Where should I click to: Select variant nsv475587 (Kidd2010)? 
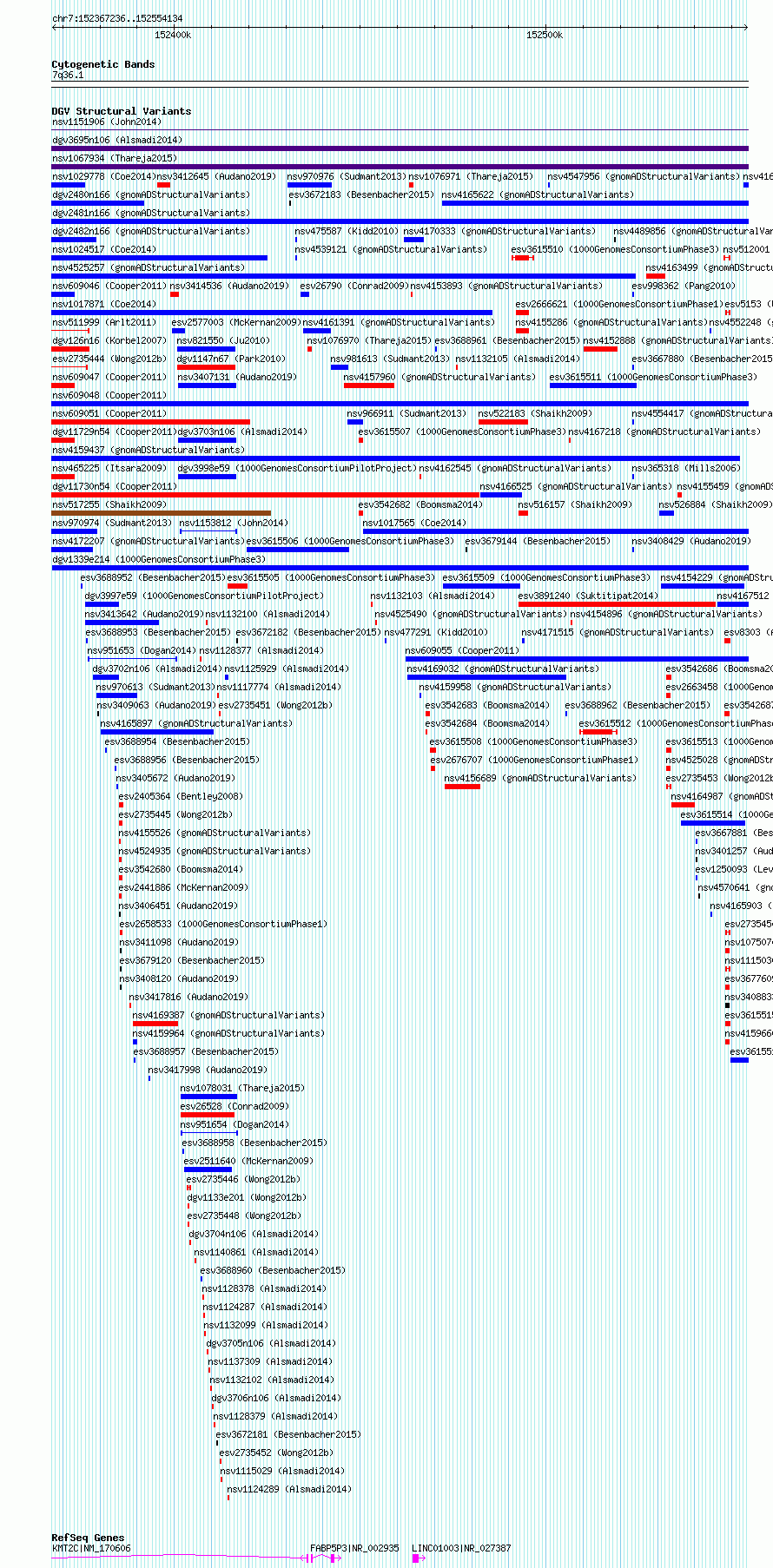(347, 232)
